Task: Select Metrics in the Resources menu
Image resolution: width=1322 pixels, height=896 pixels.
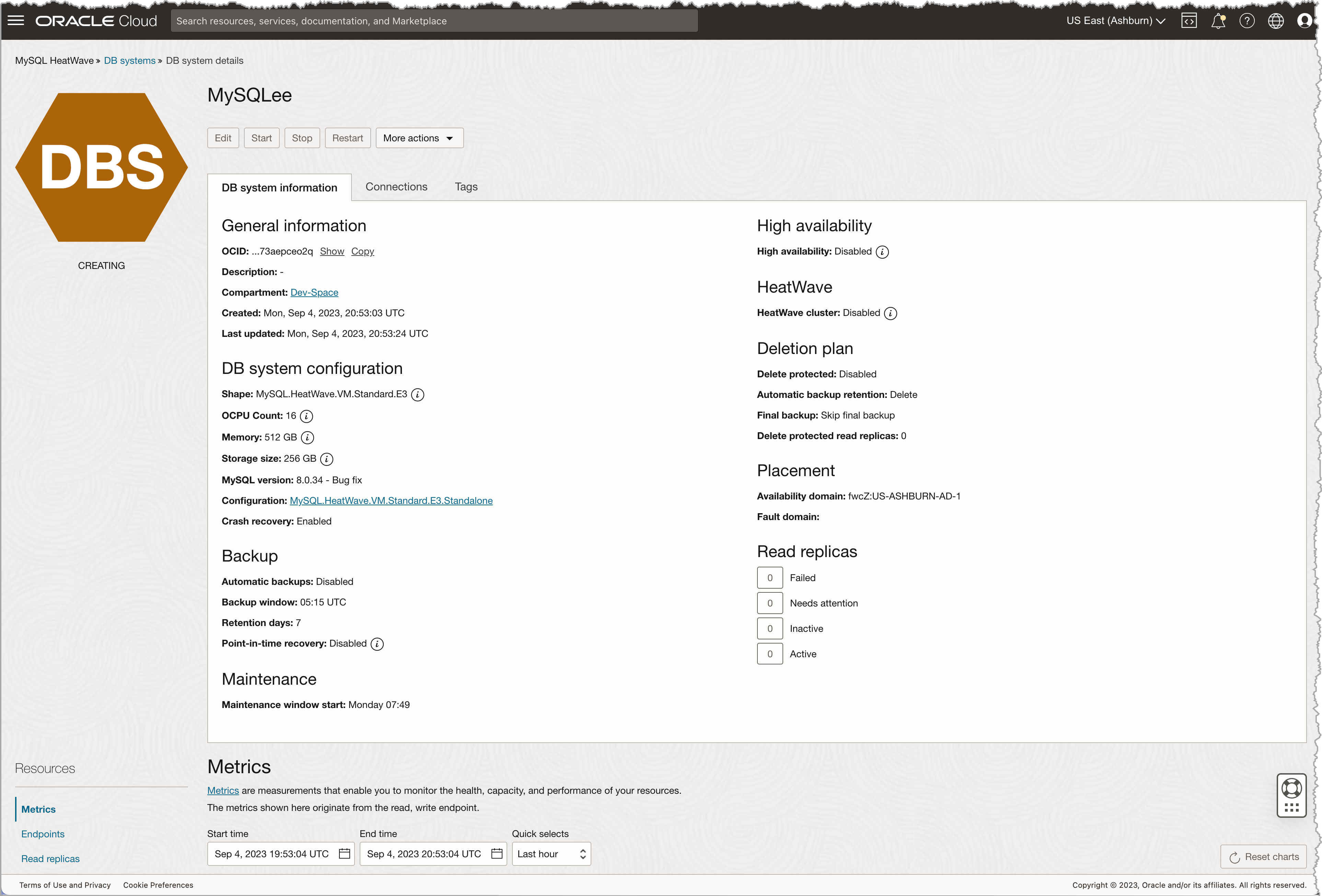Action: pyautogui.click(x=38, y=810)
